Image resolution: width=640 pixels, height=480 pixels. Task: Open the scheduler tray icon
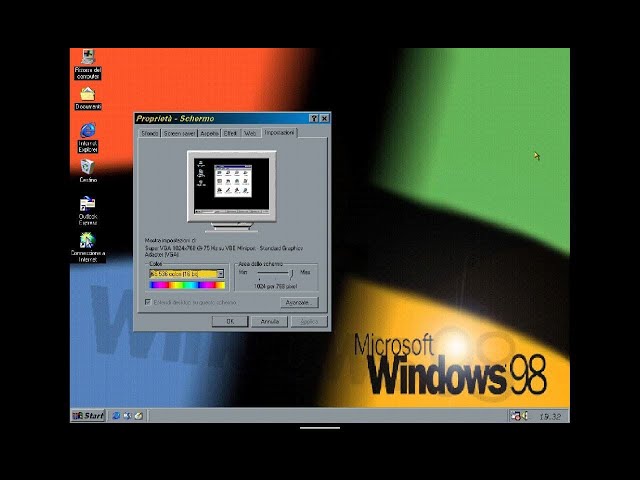pyautogui.click(x=515, y=416)
